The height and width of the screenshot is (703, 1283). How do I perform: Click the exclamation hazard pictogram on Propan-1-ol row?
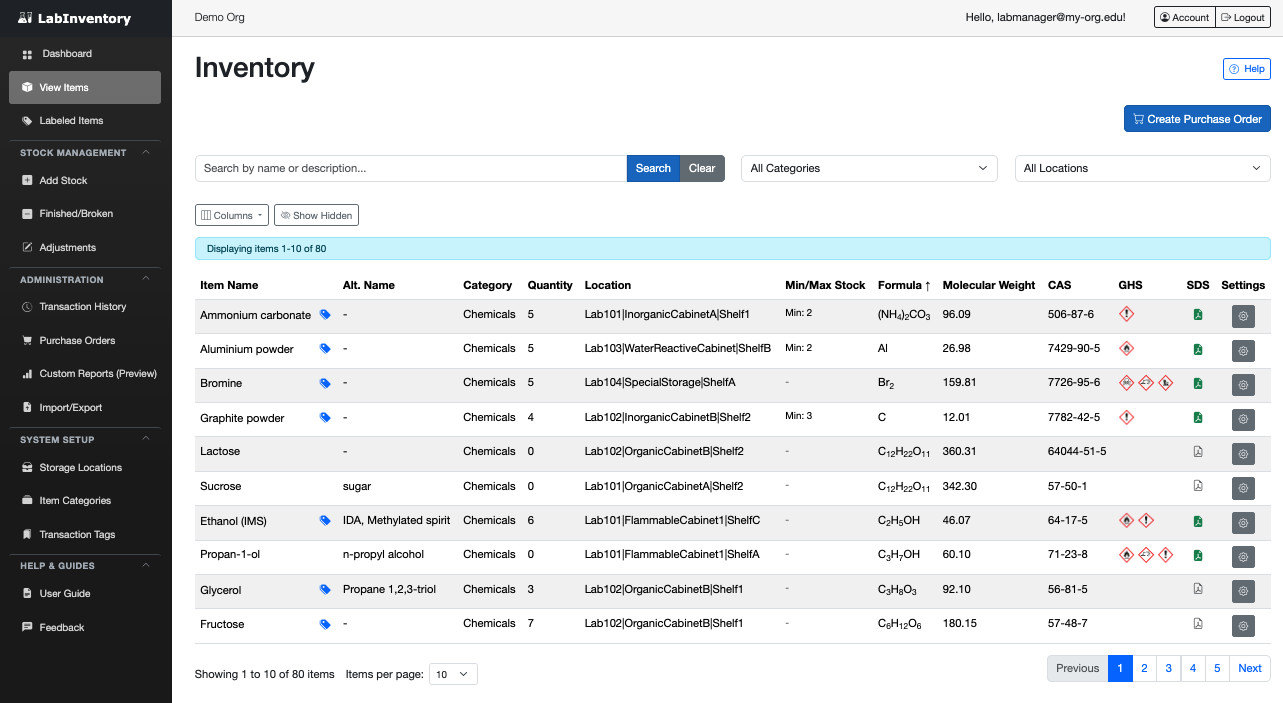1166,557
